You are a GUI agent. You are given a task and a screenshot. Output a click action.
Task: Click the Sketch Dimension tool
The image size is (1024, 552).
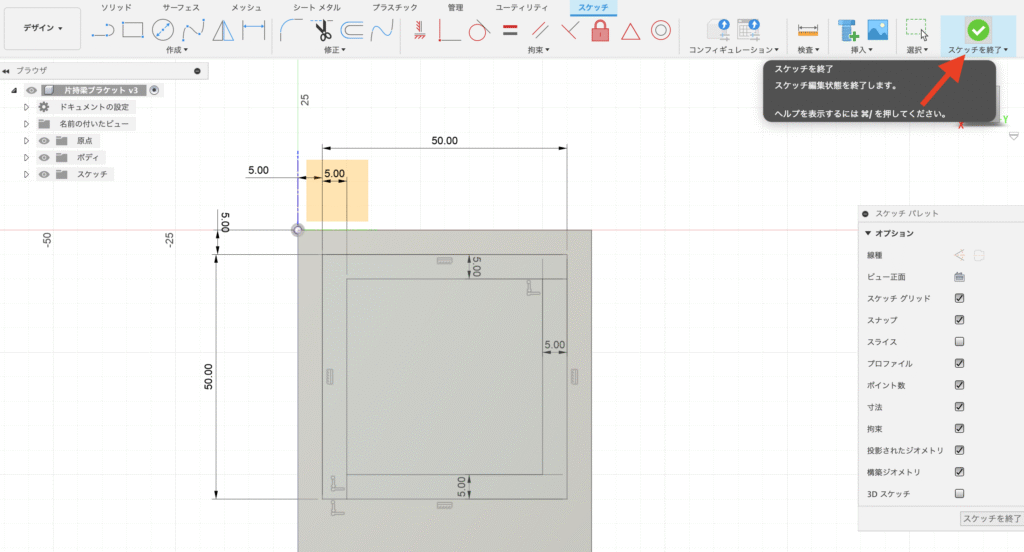click(x=254, y=31)
